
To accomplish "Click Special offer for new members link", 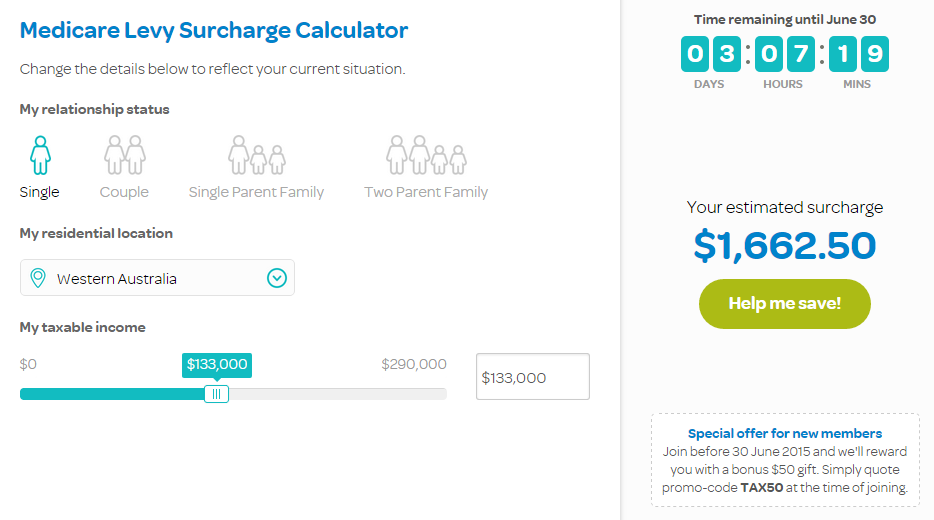I will pos(784,434).
